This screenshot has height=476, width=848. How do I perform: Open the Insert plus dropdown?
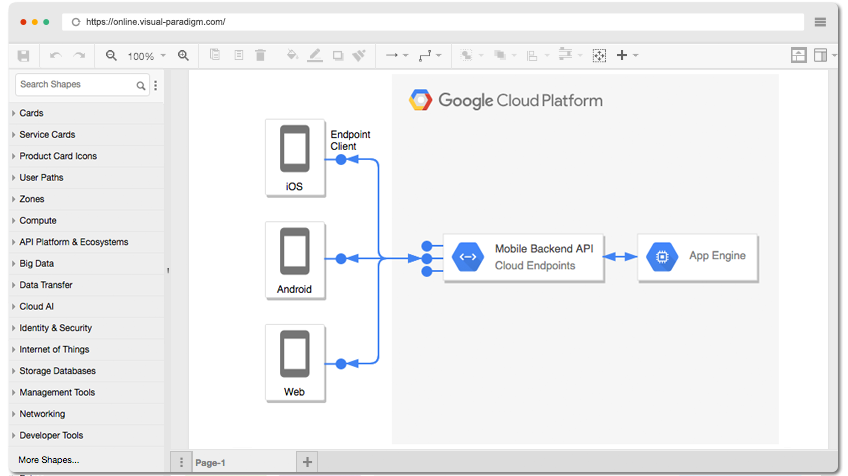tap(627, 56)
